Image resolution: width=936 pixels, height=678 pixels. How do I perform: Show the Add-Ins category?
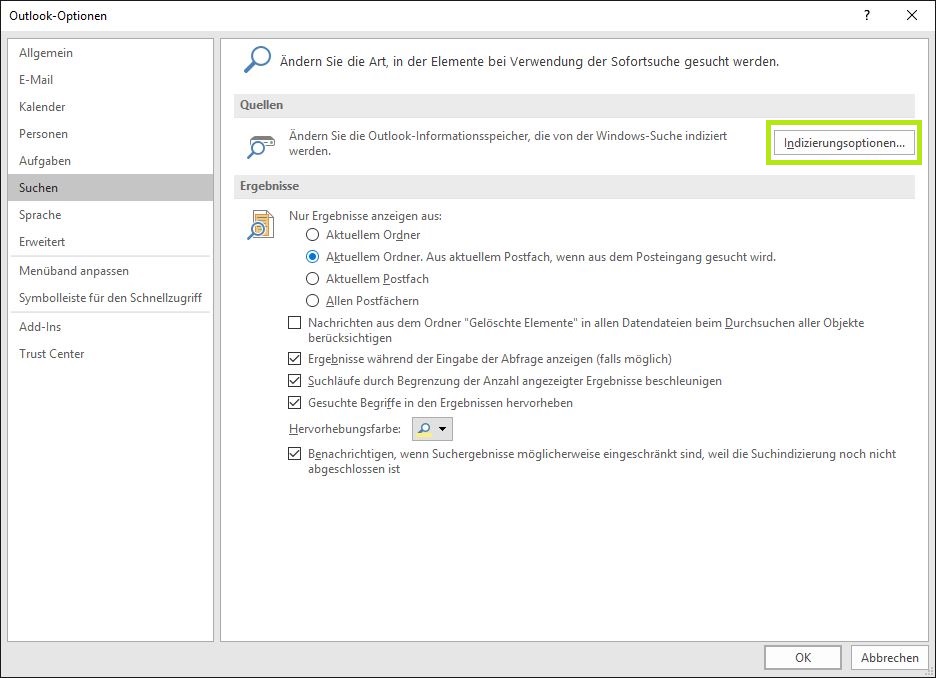(110, 326)
